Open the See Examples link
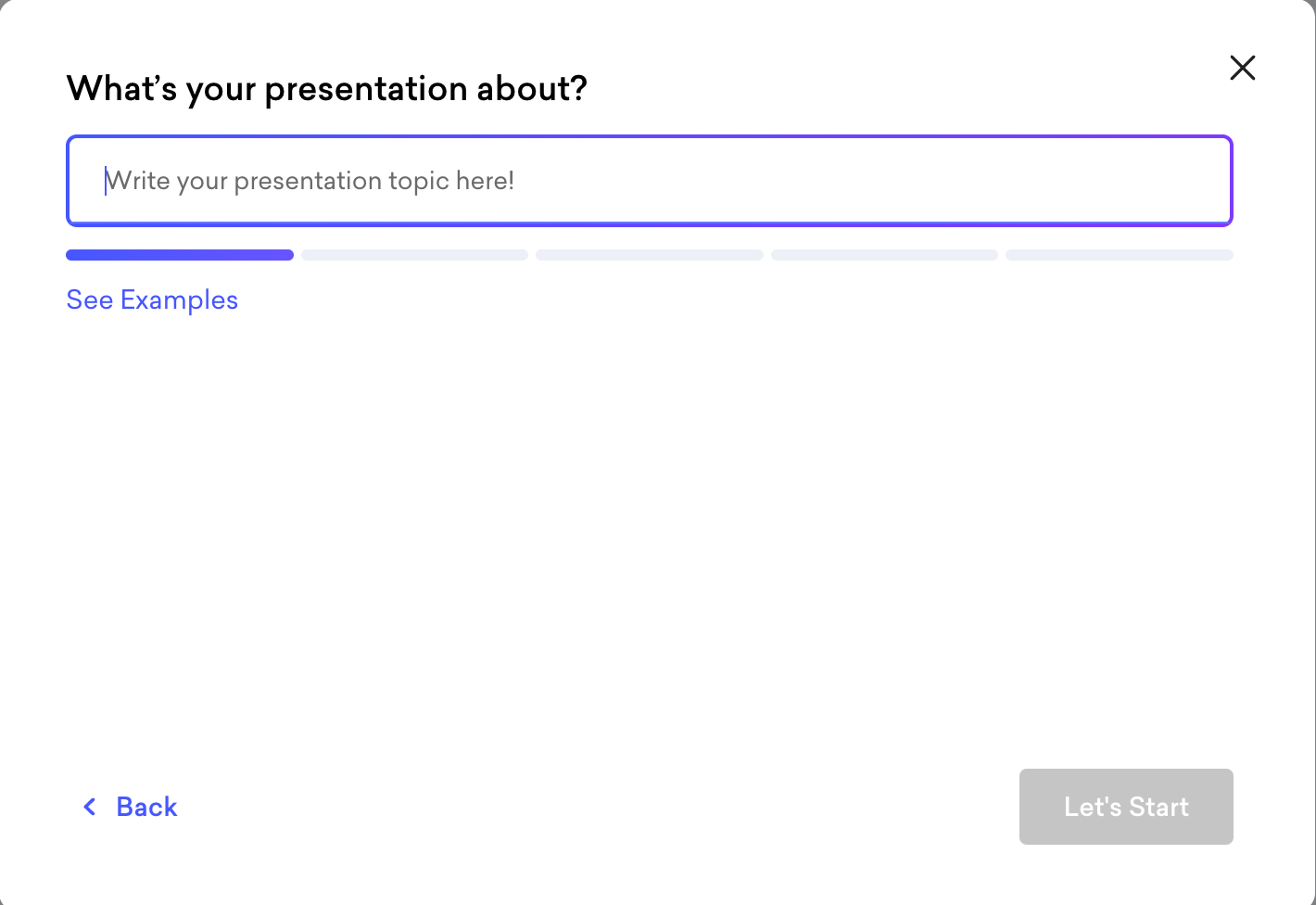 point(152,300)
